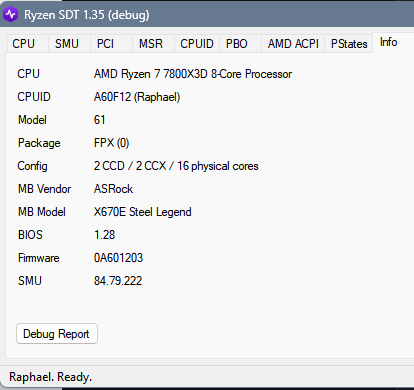Screen dimensions: 414x390
Task: Click the Config 2 CCD / 2 CCX value
Action: [x=176, y=166]
